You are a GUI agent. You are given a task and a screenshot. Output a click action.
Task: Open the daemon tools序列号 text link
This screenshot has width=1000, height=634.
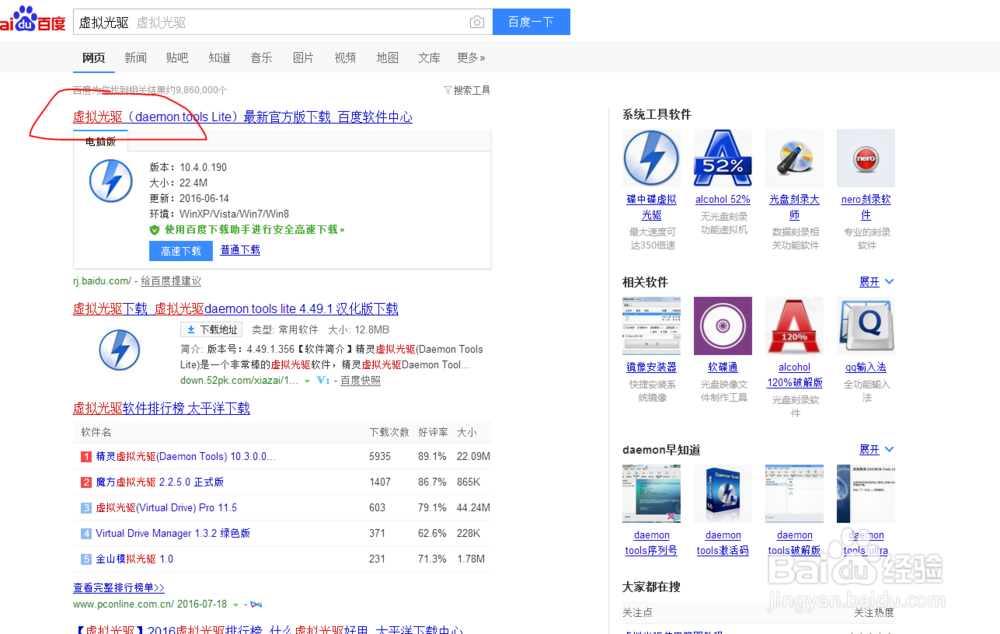(651, 543)
